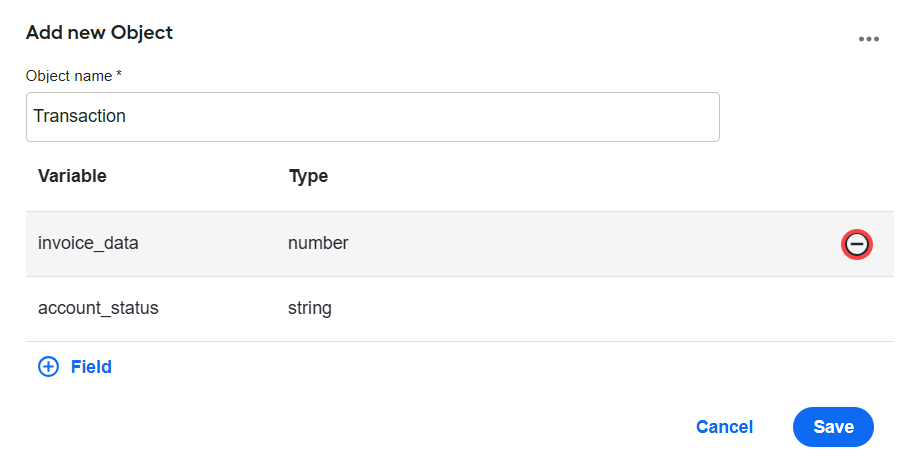Open the three-dot more options menu

tap(868, 39)
